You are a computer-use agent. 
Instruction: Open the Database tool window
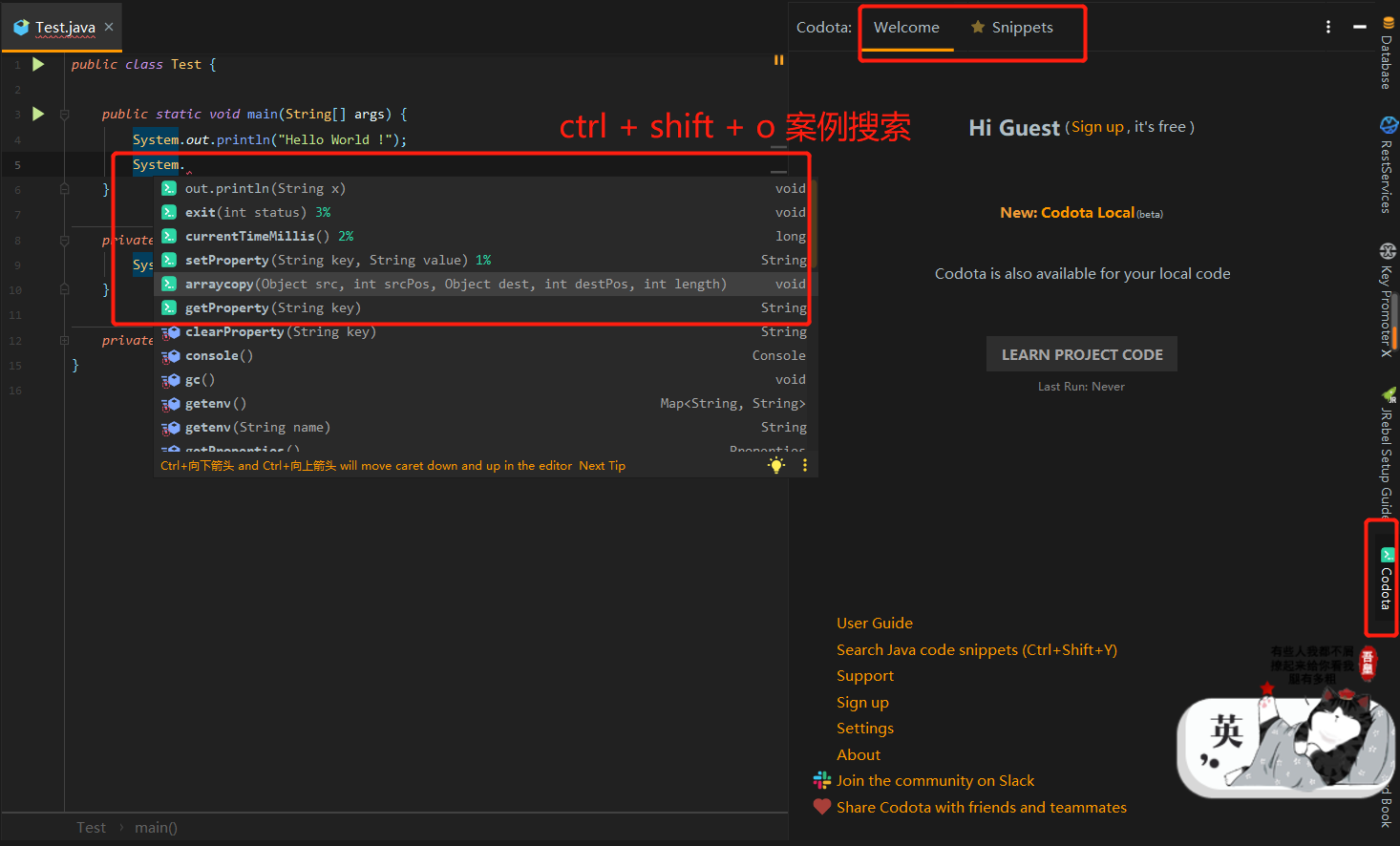tap(1388, 53)
